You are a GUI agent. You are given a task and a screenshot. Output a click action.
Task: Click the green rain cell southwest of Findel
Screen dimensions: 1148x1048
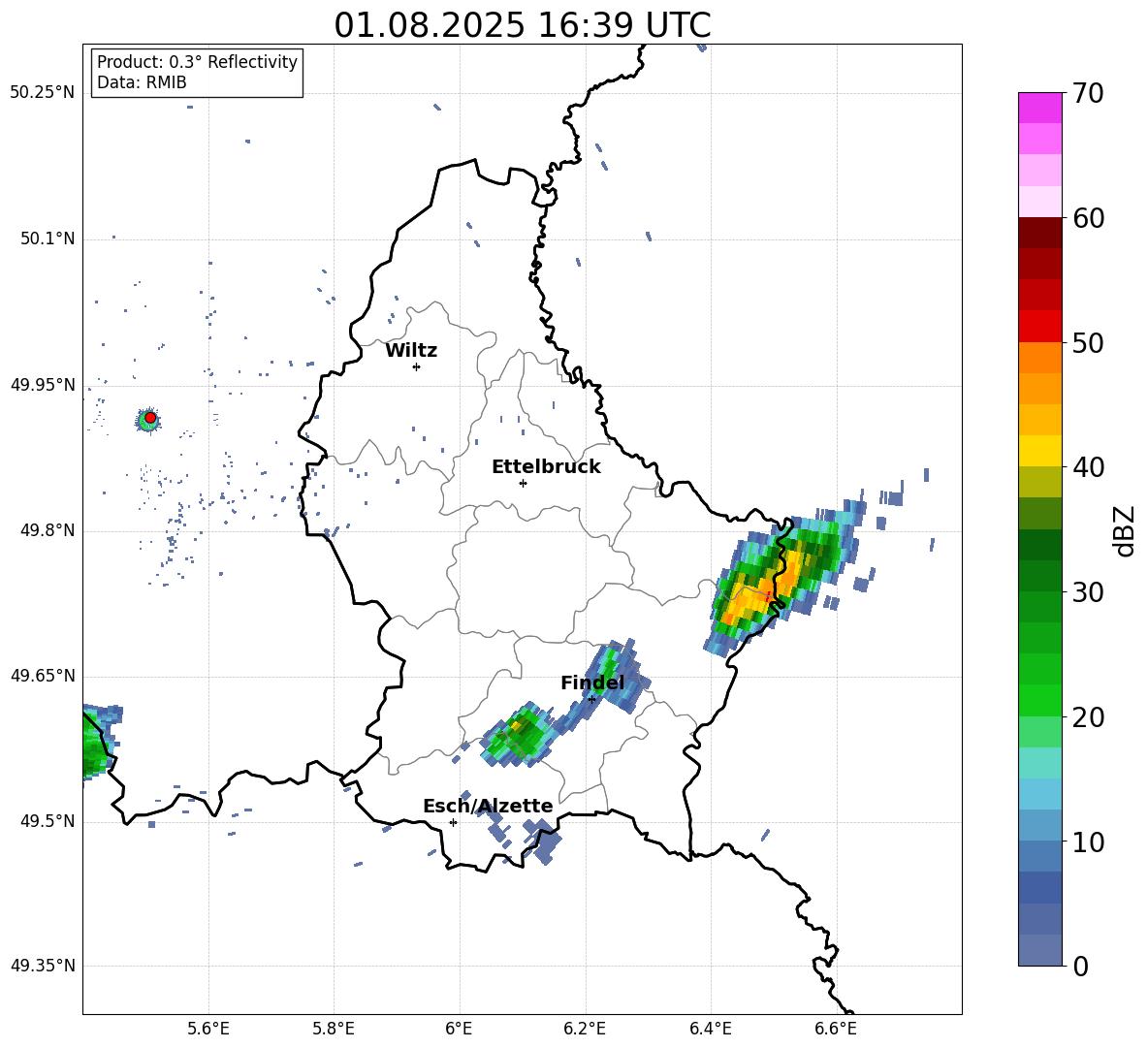[518, 736]
